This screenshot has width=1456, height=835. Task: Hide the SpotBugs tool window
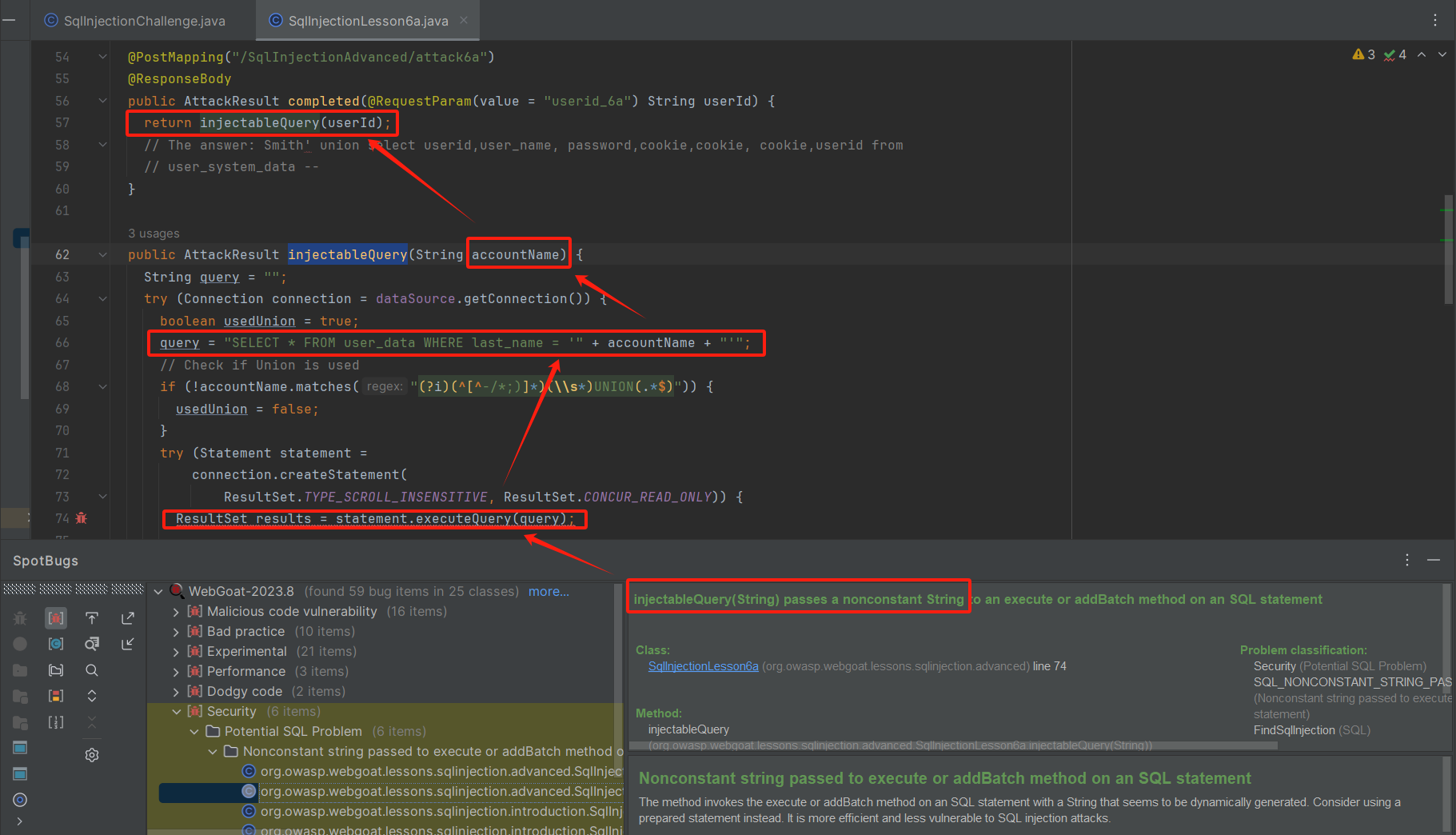pos(1434,560)
